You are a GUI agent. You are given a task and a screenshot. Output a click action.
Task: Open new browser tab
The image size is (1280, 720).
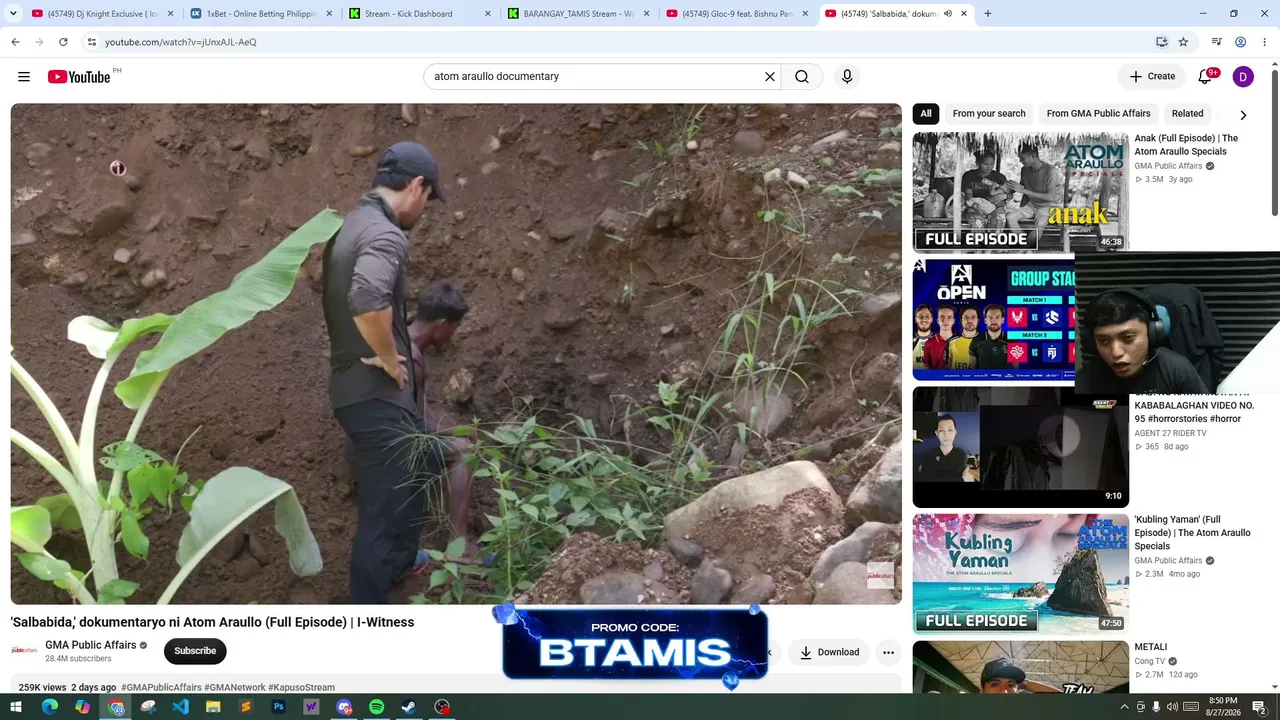[x=988, y=14]
